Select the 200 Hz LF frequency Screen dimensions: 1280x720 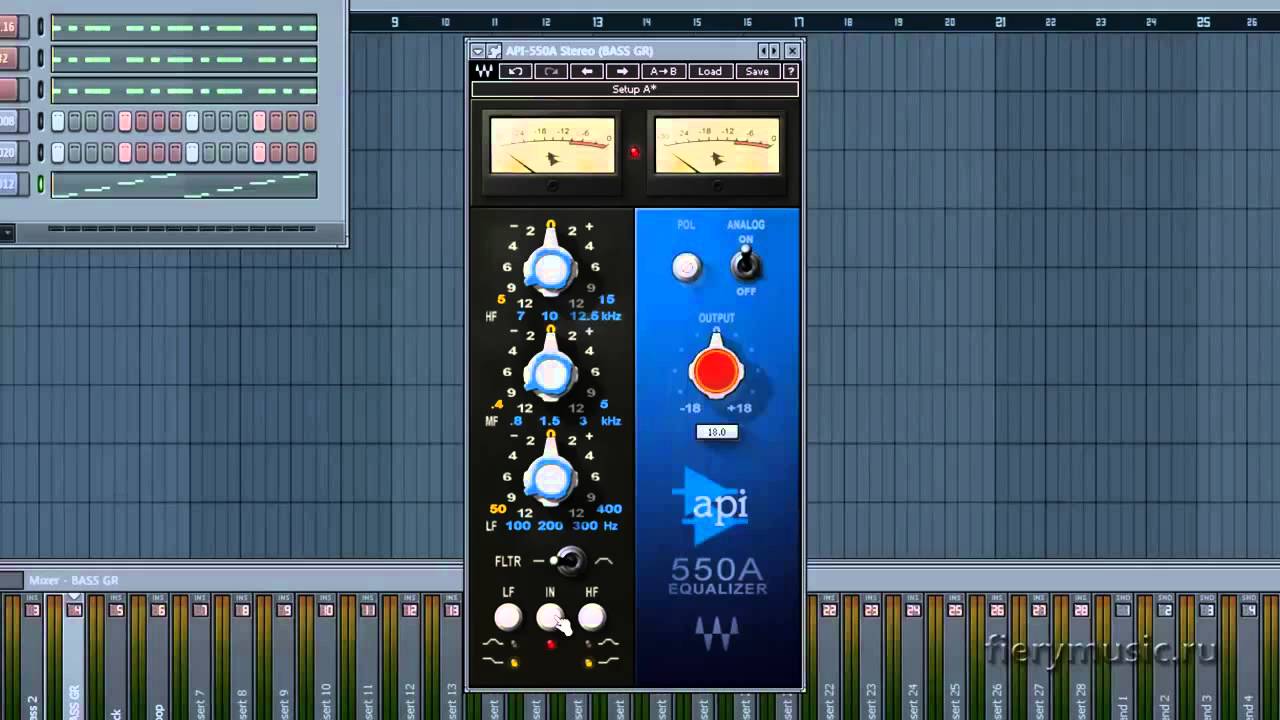click(x=550, y=526)
